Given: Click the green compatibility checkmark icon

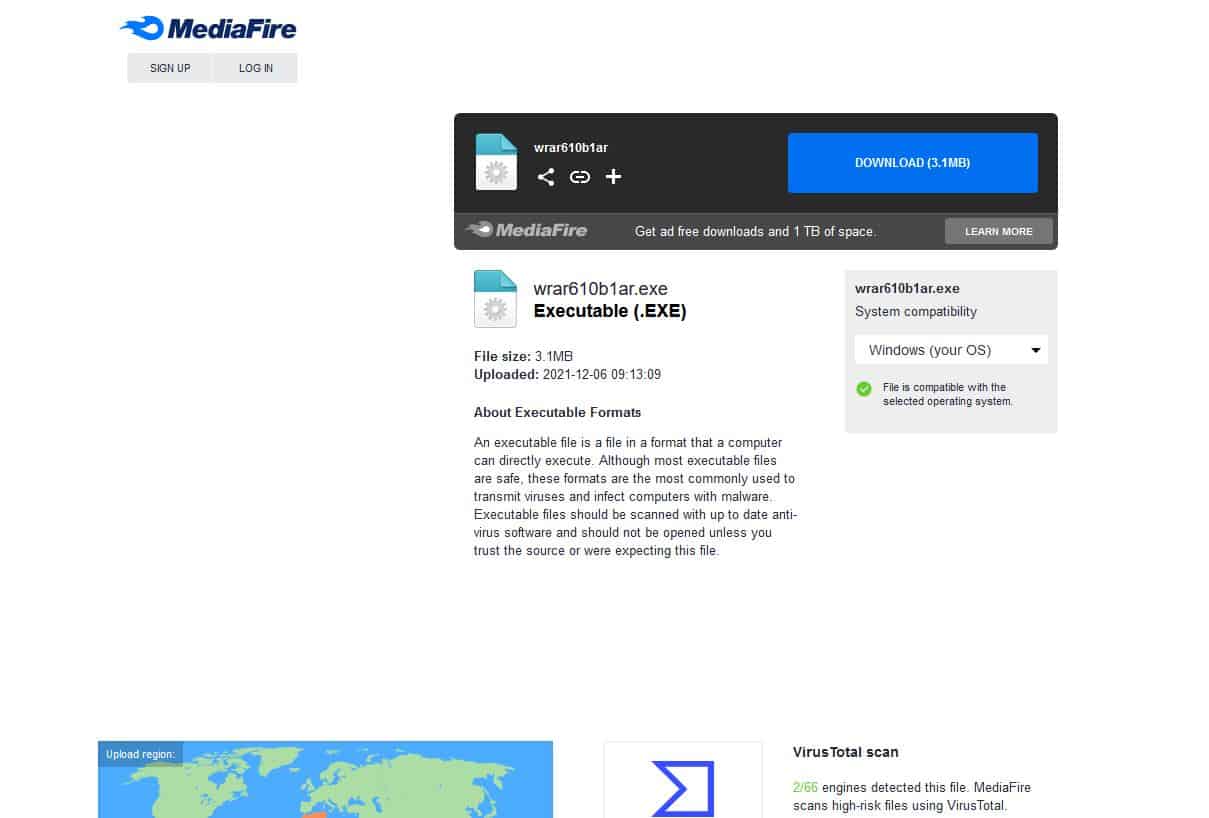Looking at the screenshot, I should [864, 389].
